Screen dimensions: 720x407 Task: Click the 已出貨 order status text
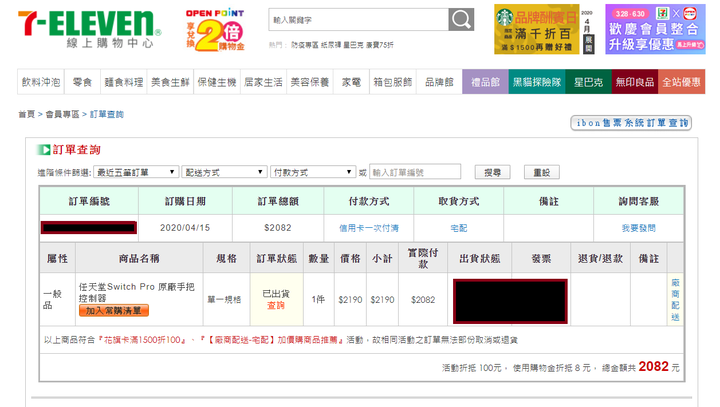[x=276, y=294]
